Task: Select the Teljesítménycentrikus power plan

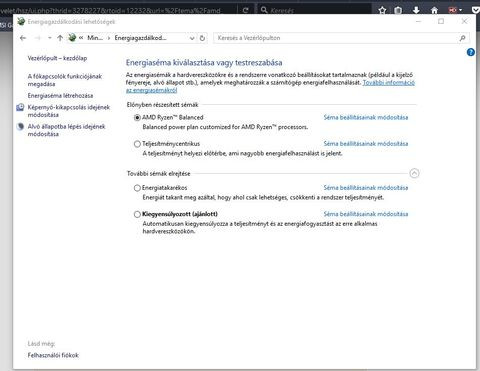Action: [x=137, y=144]
